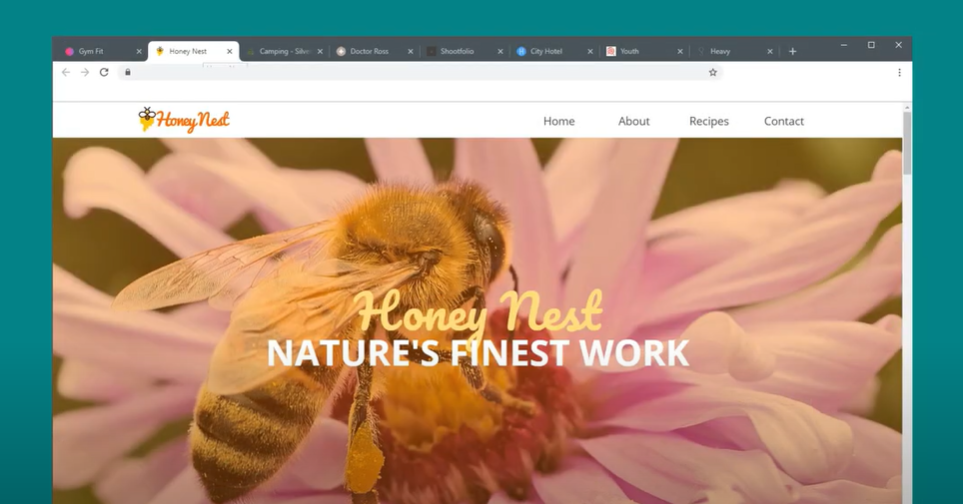Maximize the browser window
This screenshot has width=963, height=504.
871,45
